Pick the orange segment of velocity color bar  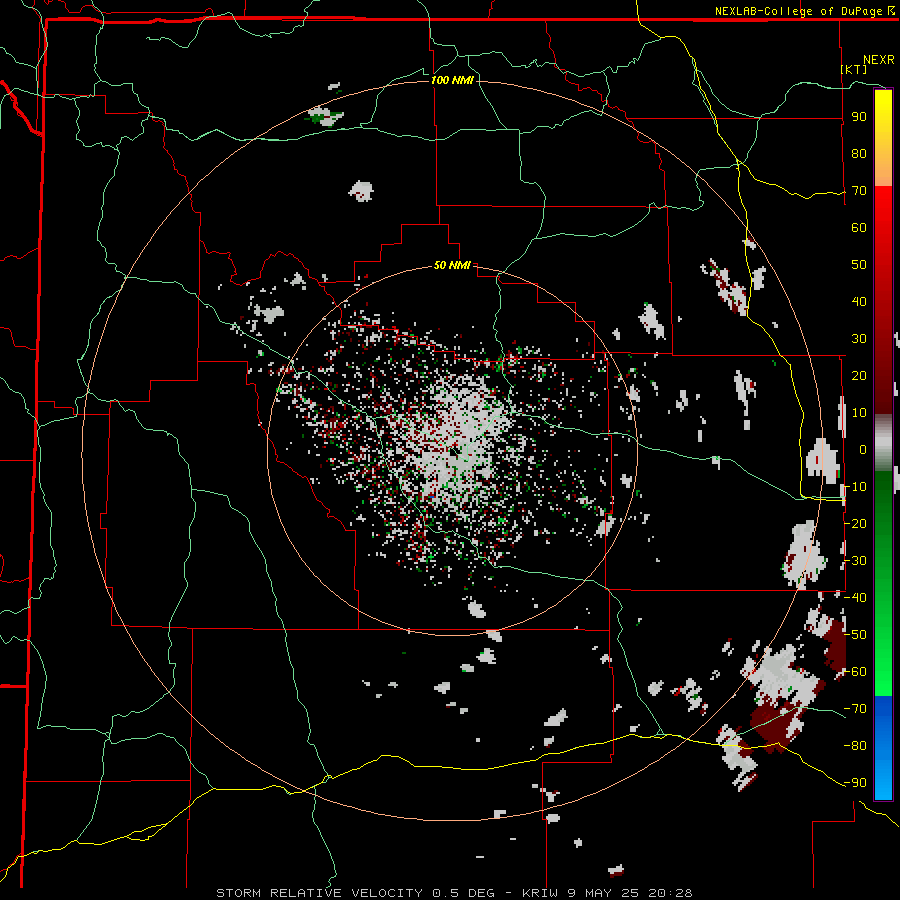pyautogui.click(x=883, y=166)
